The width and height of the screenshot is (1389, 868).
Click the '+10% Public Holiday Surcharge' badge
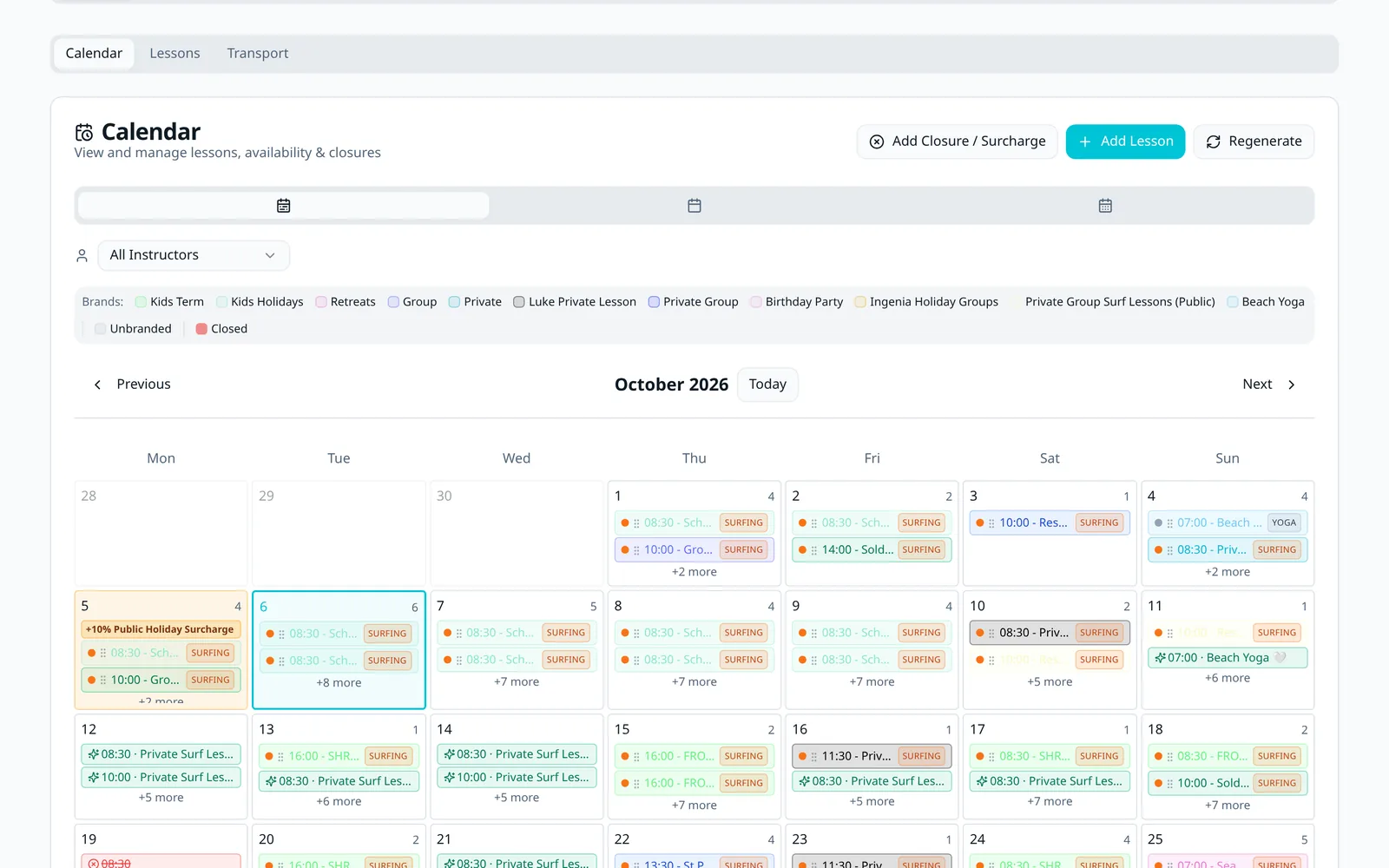click(161, 629)
